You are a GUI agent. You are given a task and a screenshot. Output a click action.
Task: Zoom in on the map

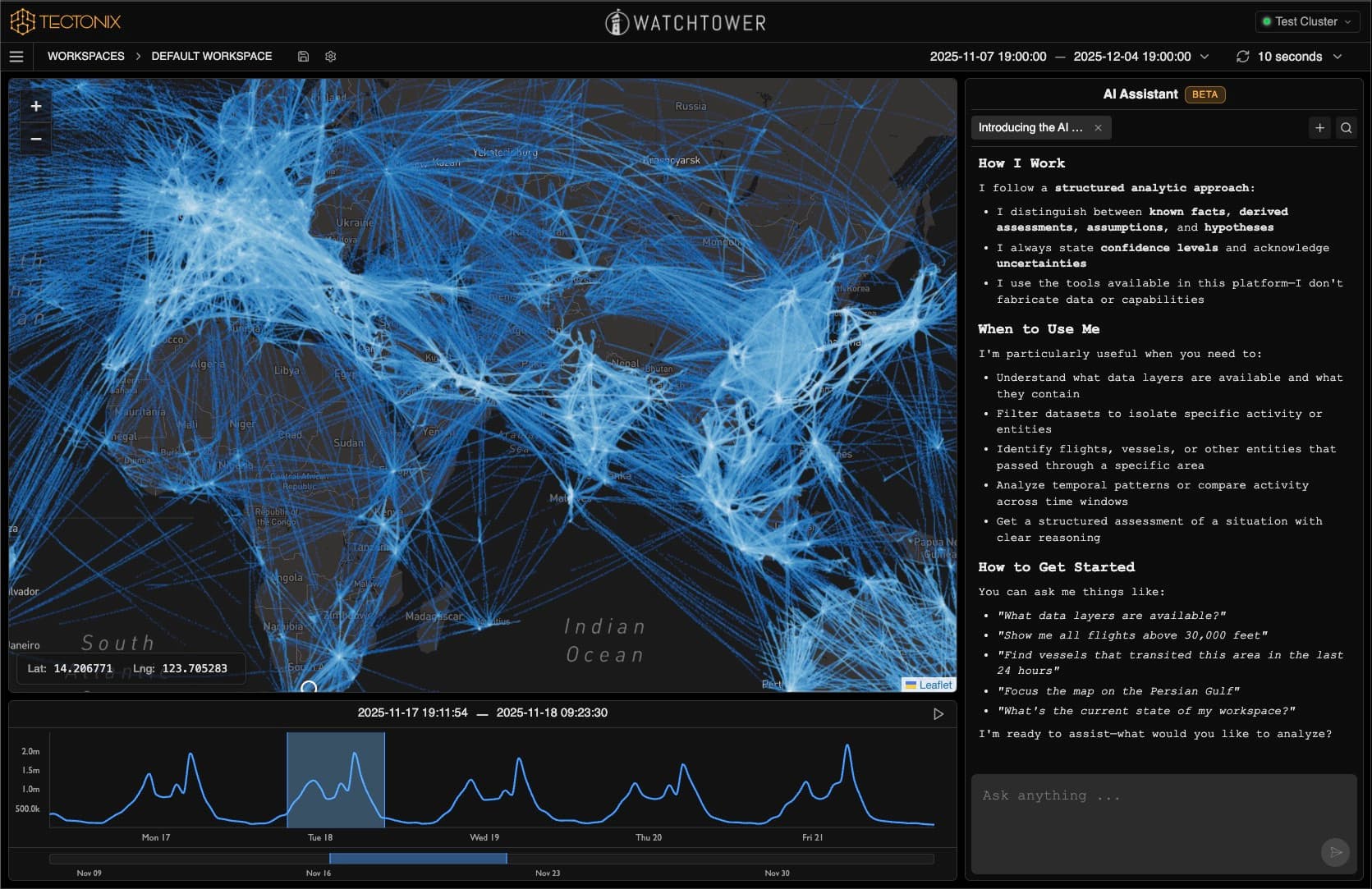36,107
